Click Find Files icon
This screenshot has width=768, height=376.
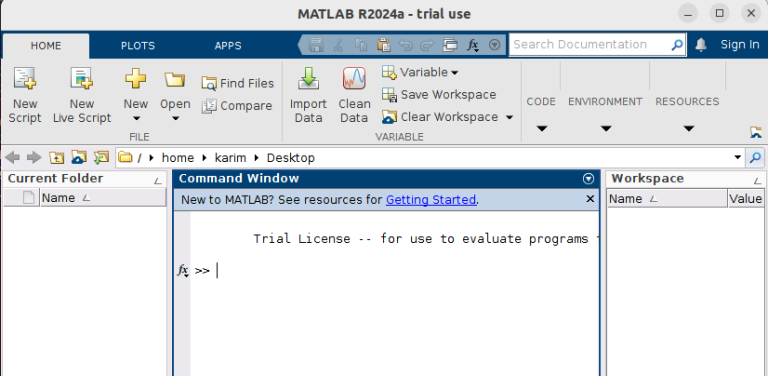pyautogui.click(x=209, y=84)
